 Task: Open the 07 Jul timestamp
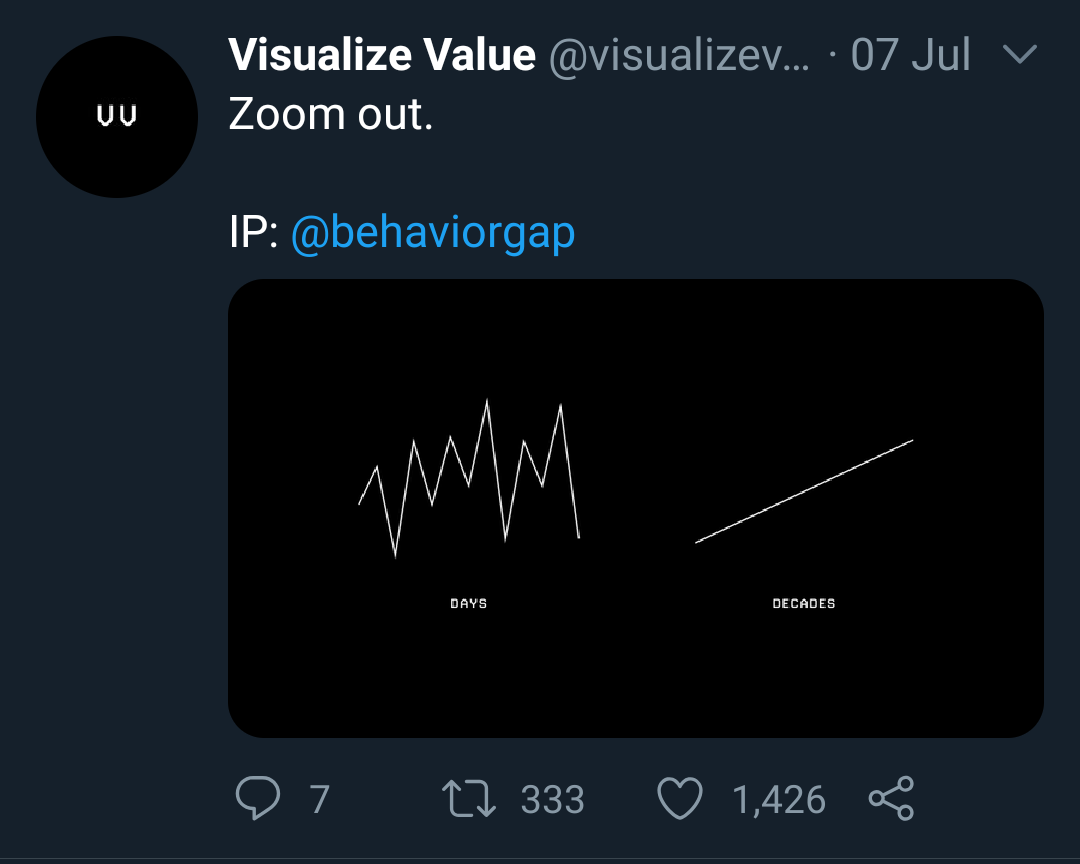pos(911,54)
